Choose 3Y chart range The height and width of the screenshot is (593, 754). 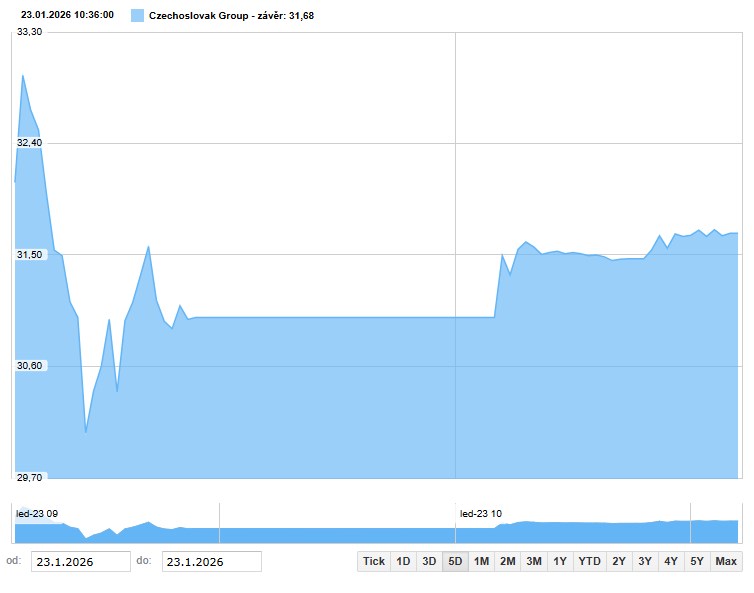tap(645, 561)
